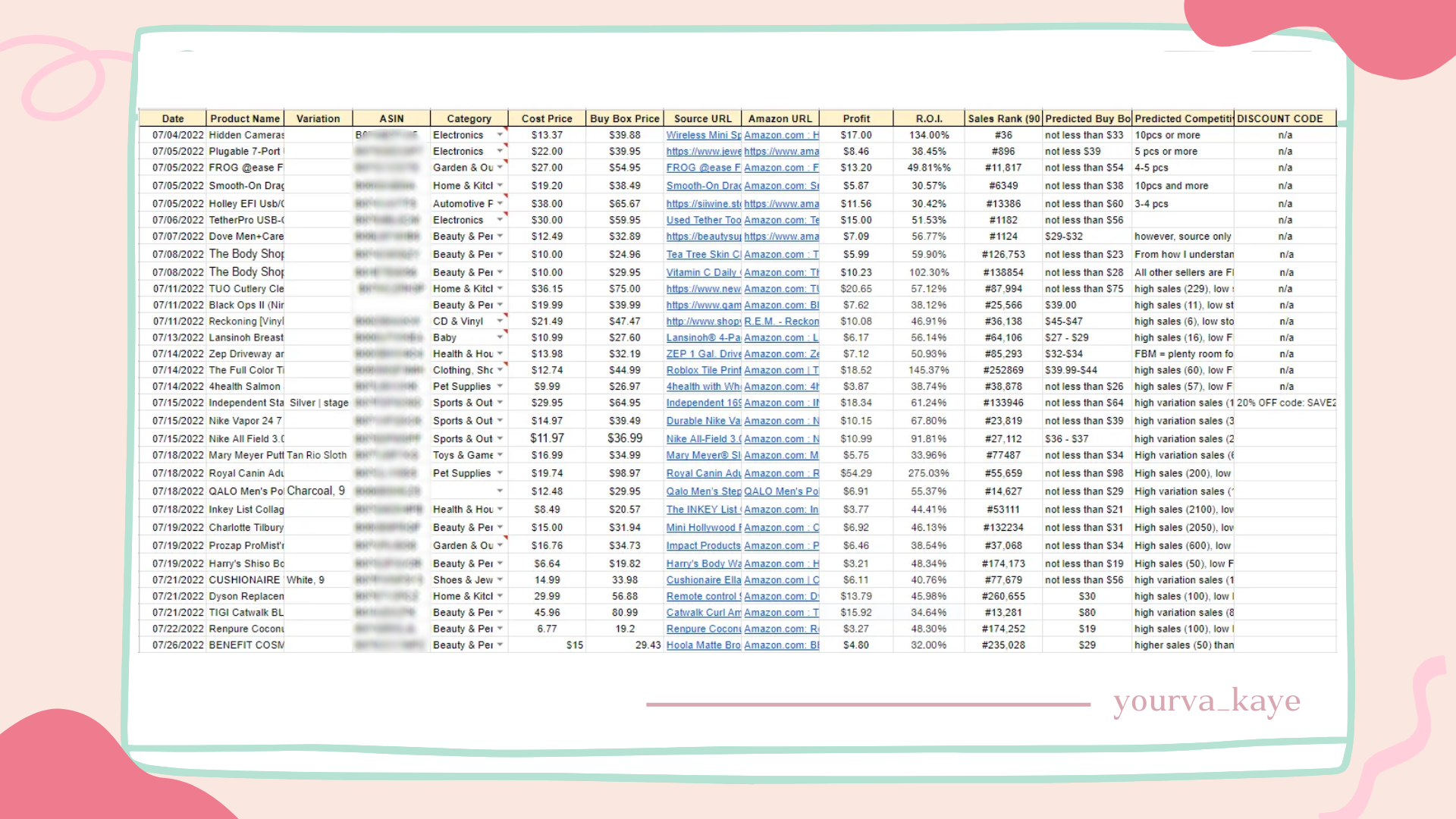Select the Buy Box Price header

(x=625, y=119)
